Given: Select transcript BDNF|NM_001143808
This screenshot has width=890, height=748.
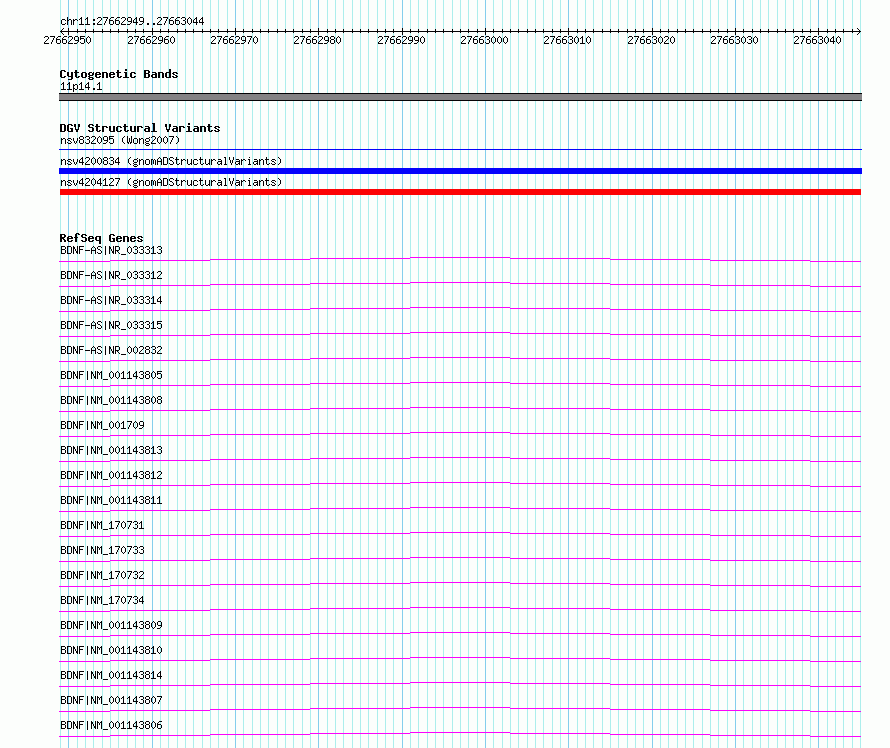Looking at the screenshot, I should (111, 400).
